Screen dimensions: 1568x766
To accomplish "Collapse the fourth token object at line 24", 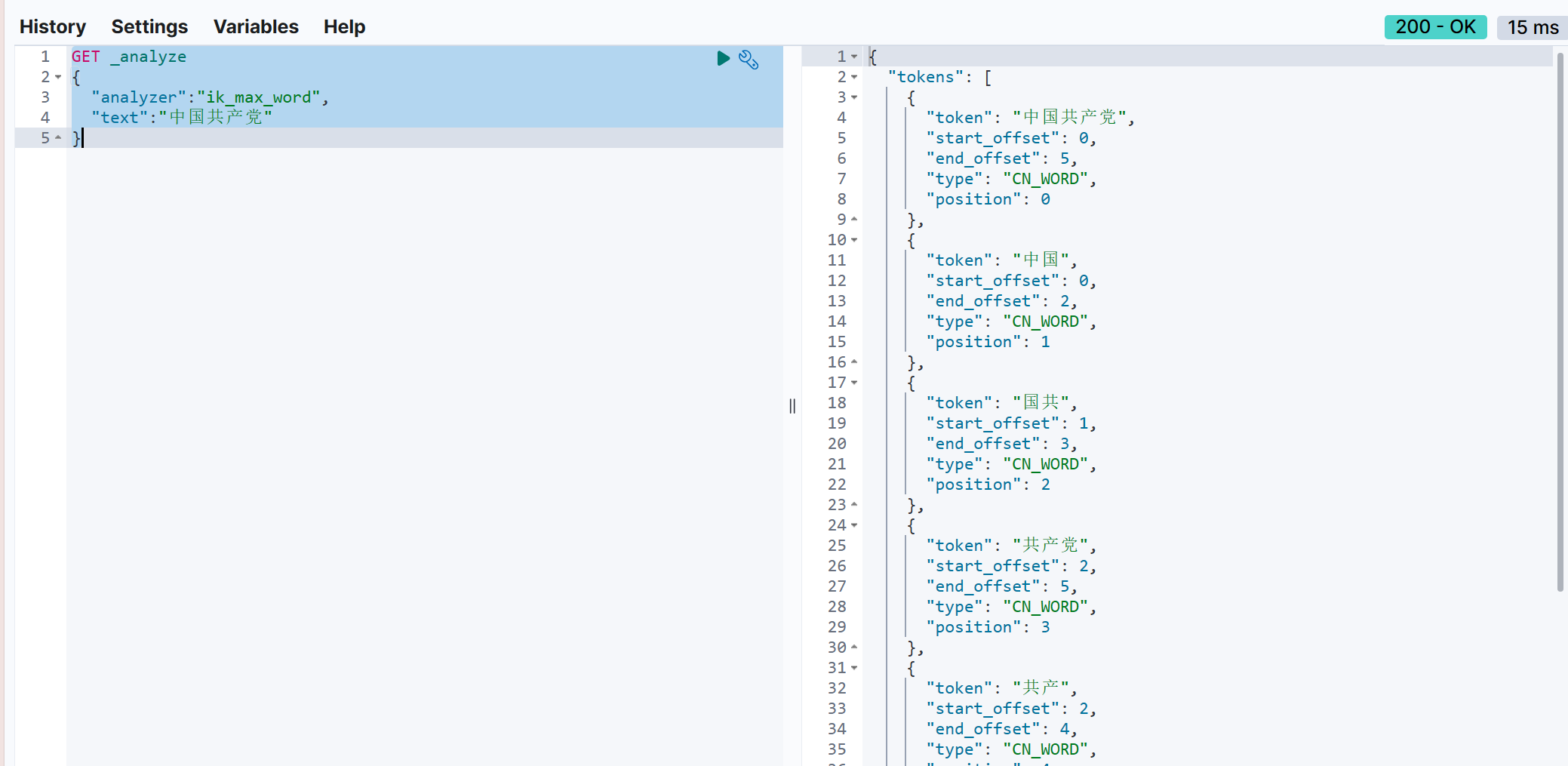I will point(854,525).
